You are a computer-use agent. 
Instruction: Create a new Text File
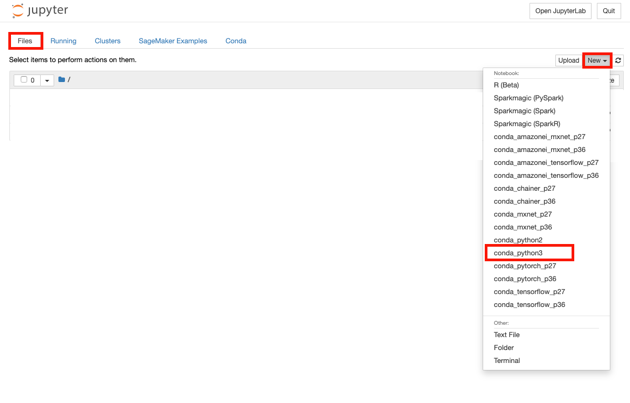[507, 335]
